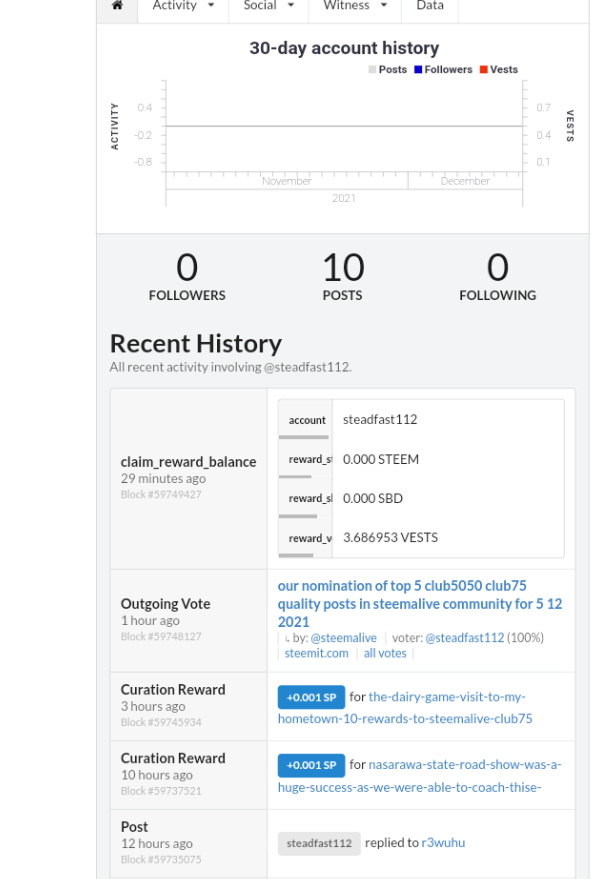601x879 pixels.
Task: Select the 0.000 SBD value
Action: pyautogui.click(x=373, y=498)
